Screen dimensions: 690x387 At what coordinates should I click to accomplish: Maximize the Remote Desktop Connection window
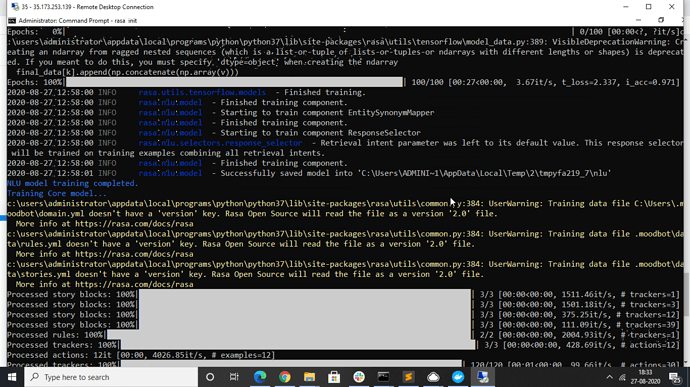pyautogui.click(x=649, y=7)
